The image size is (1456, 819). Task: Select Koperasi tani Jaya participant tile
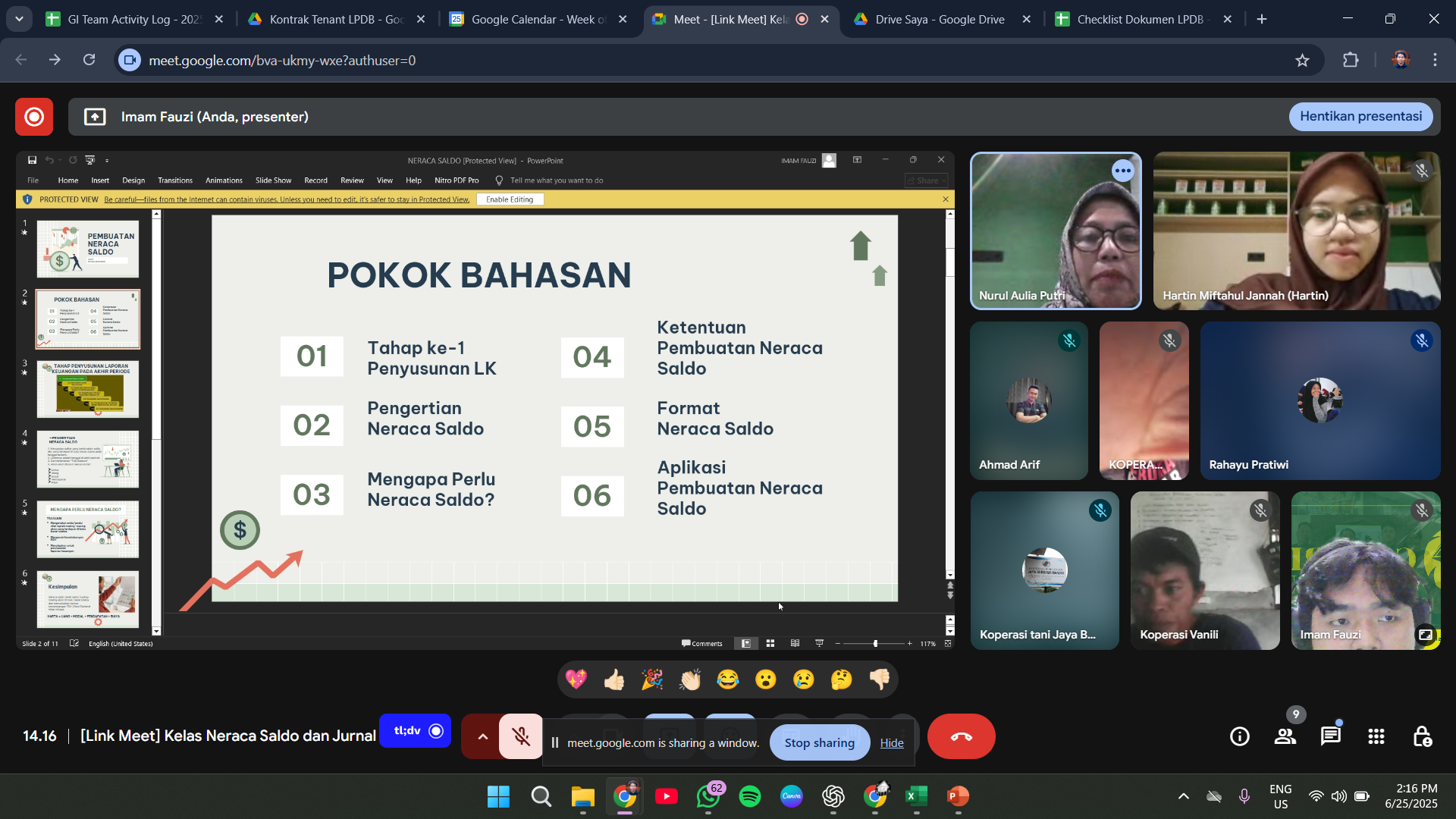click(1044, 570)
